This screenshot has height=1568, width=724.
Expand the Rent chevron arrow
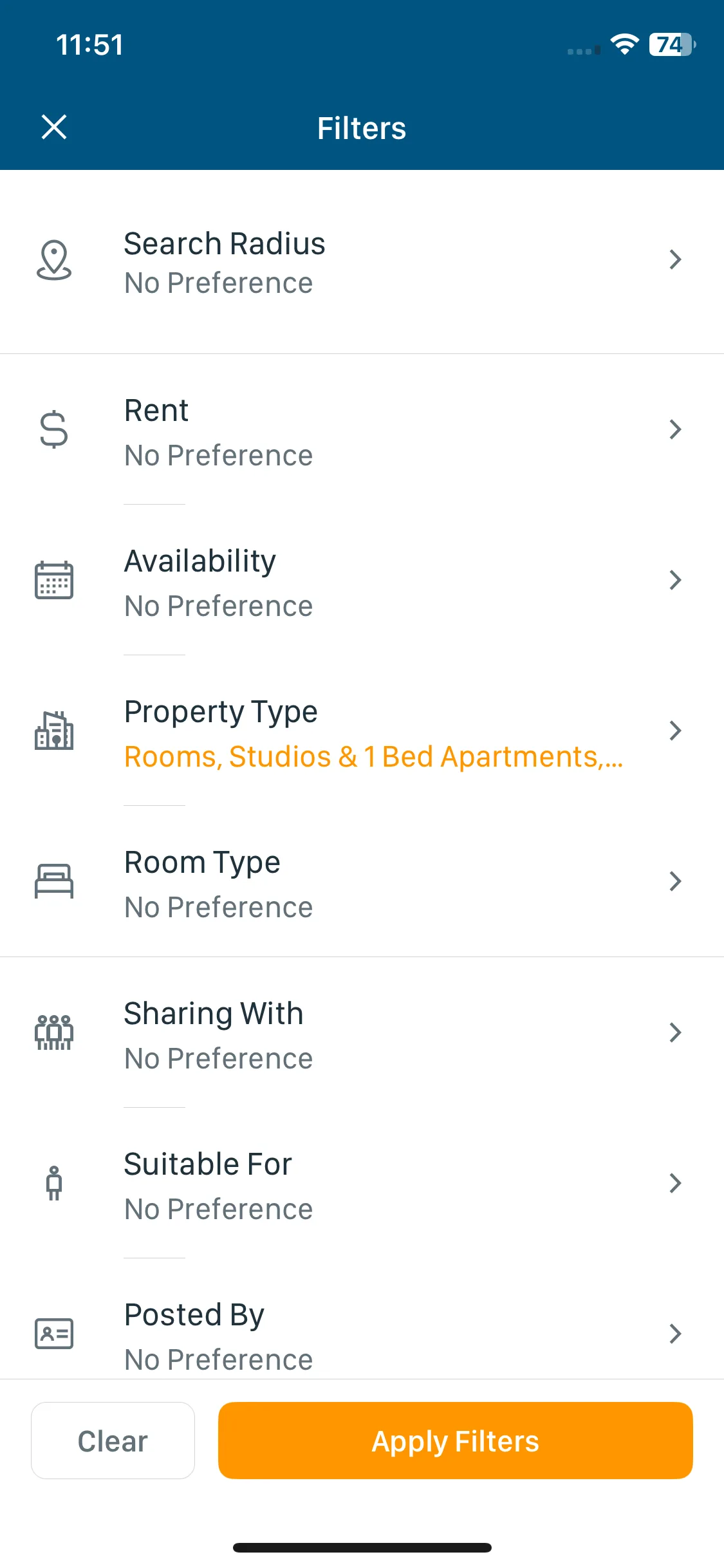point(675,429)
